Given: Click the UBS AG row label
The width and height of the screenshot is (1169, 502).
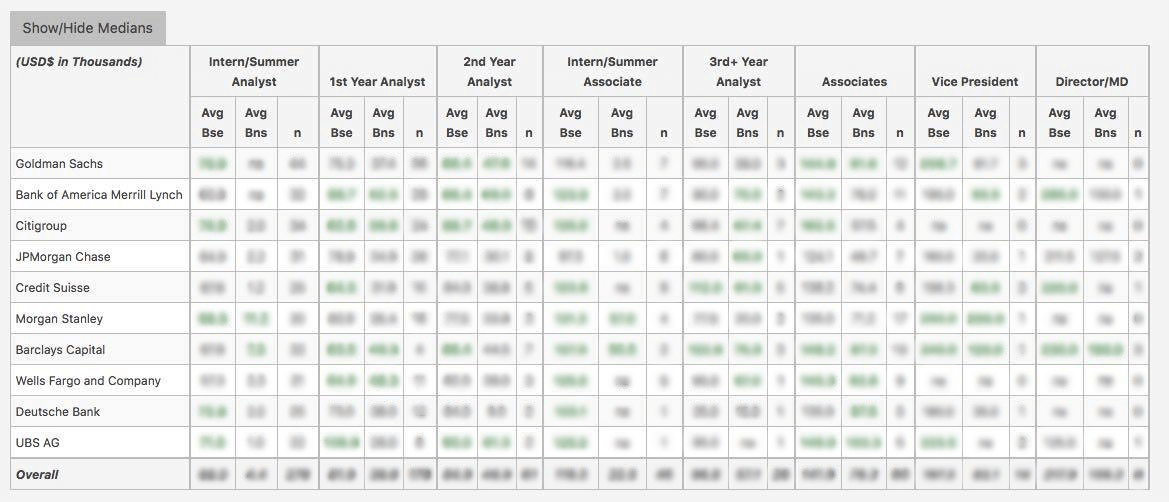Looking at the screenshot, I should click(38, 442).
